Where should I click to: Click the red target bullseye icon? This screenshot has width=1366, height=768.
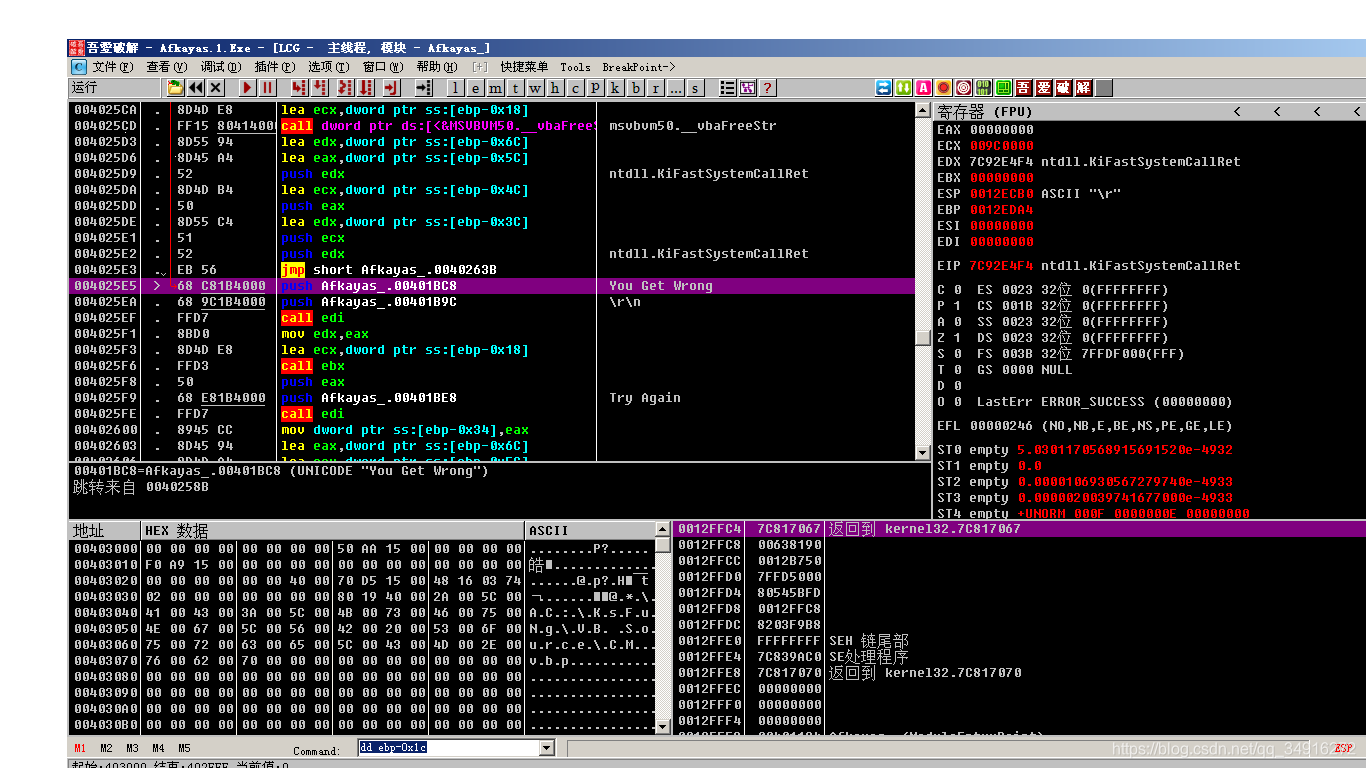[963, 88]
